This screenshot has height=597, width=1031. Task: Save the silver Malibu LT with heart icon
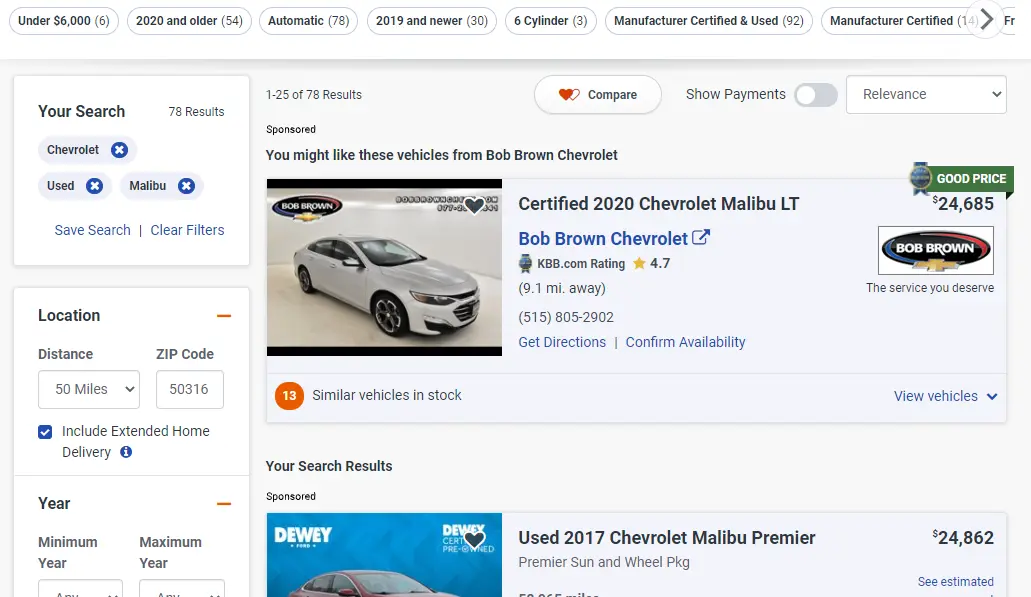[x=474, y=205]
